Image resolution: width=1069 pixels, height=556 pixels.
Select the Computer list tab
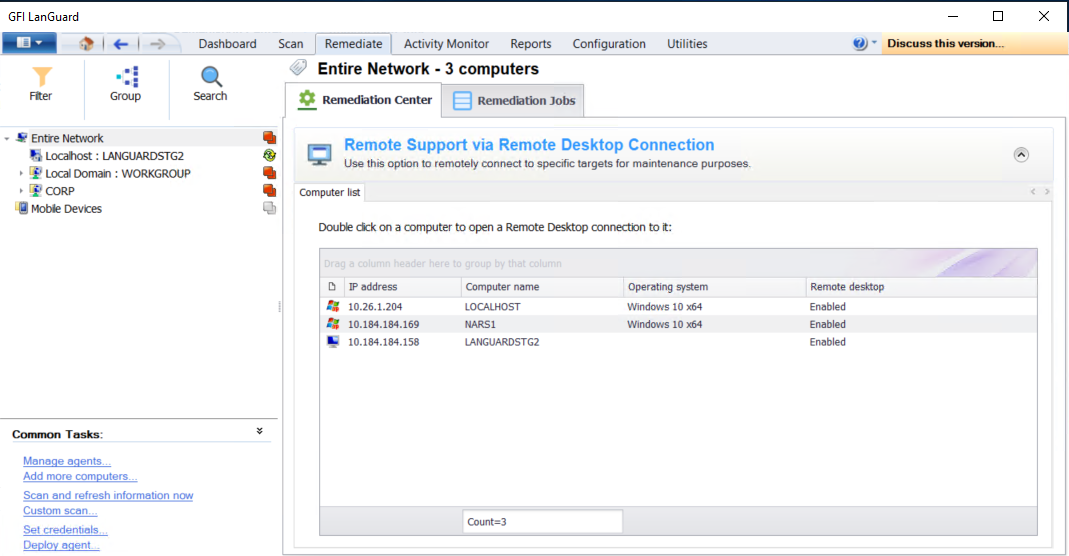point(330,193)
